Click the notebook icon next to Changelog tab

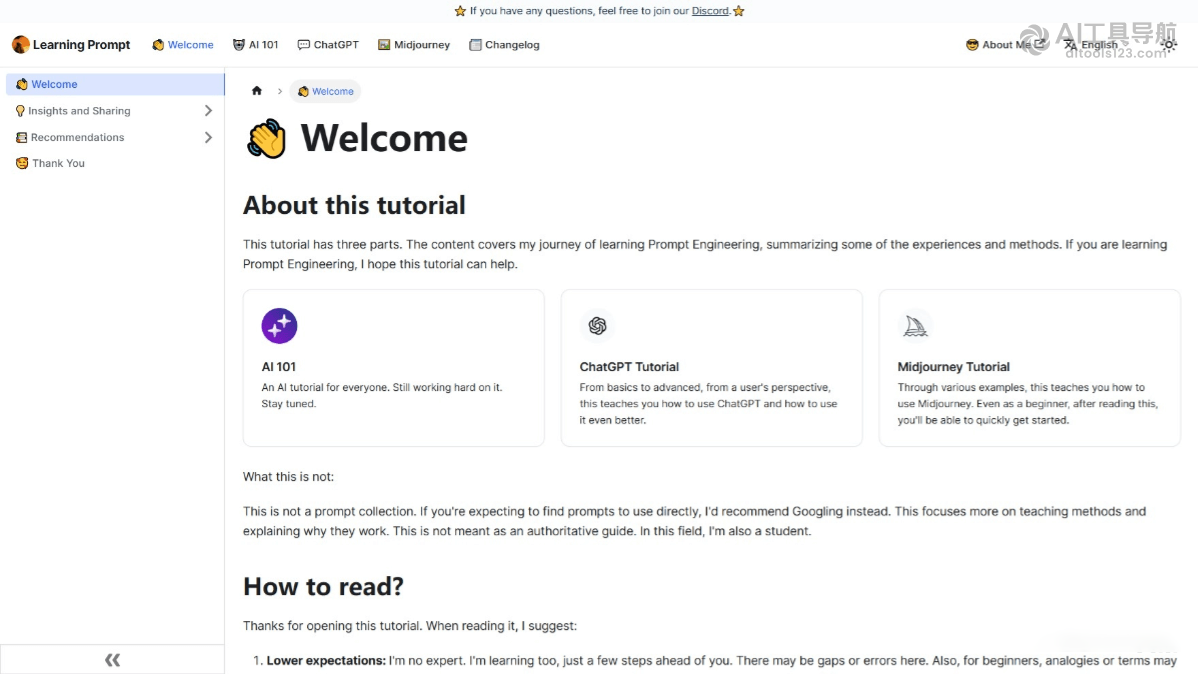tap(475, 45)
